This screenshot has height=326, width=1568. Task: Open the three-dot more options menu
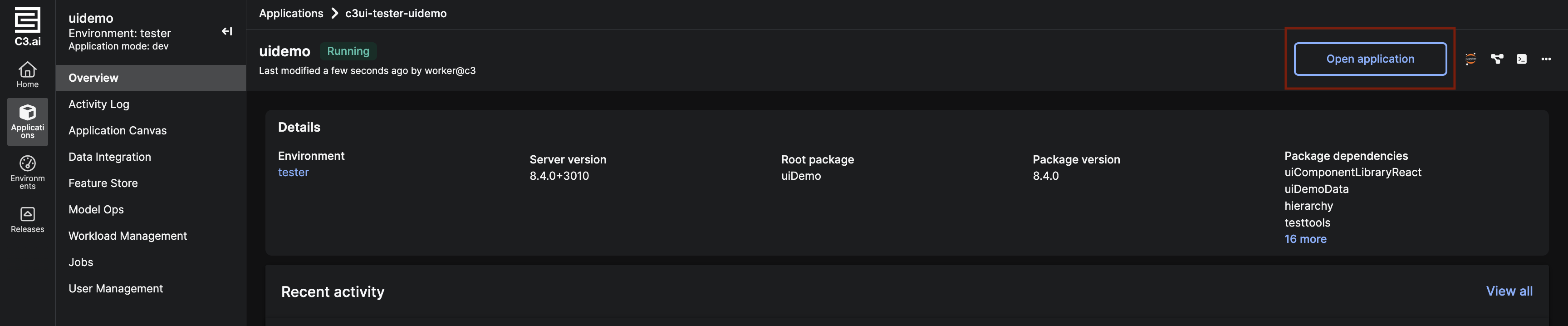coord(1546,59)
